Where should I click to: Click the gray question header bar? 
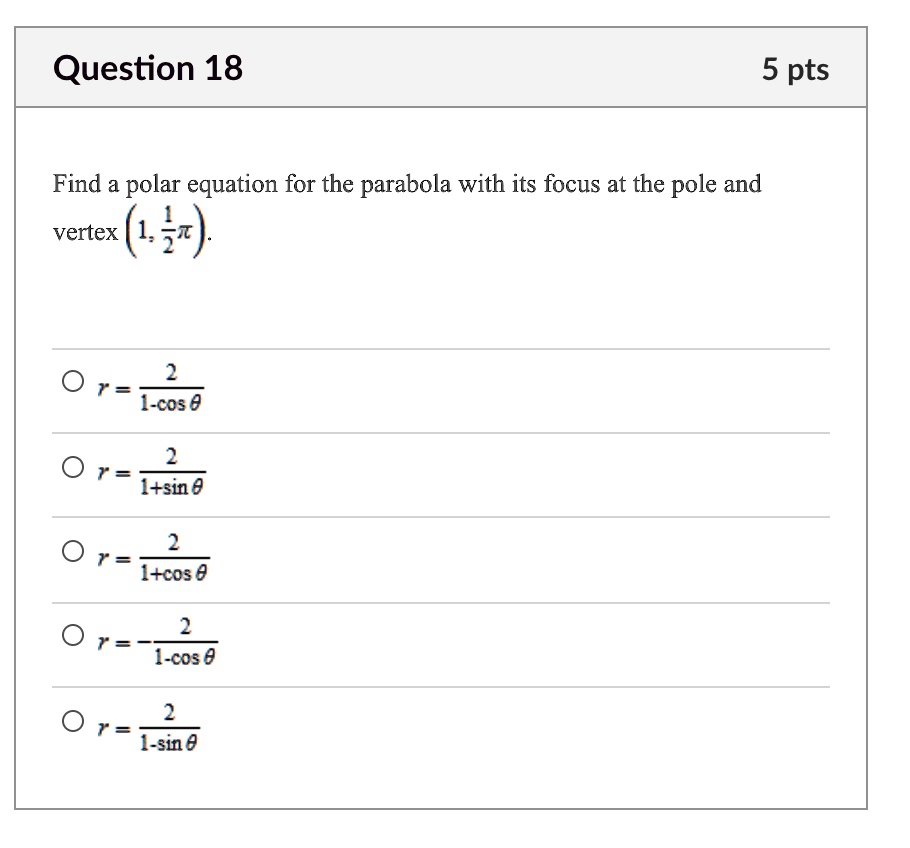click(441, 67)
